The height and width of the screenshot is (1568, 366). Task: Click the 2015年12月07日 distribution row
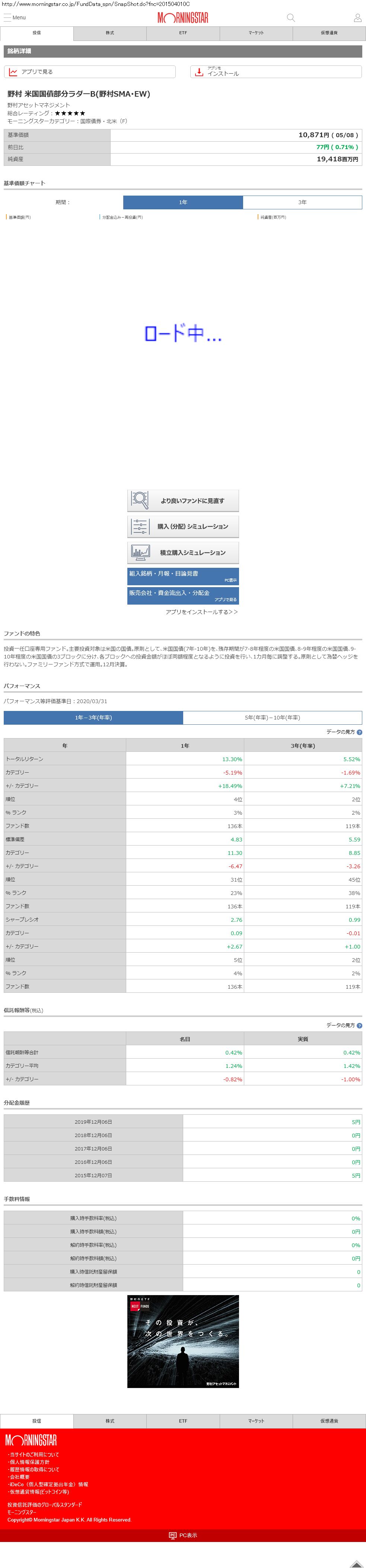(183, 1175)
